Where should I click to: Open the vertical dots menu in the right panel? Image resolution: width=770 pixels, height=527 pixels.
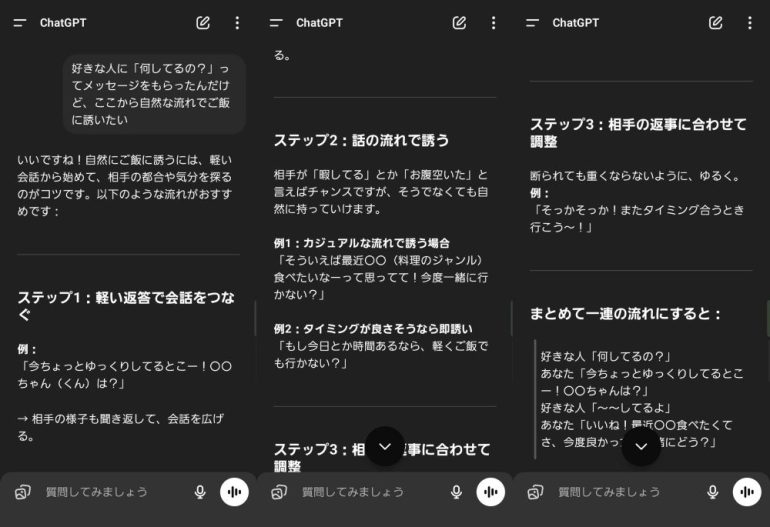[x=749, y=23]
